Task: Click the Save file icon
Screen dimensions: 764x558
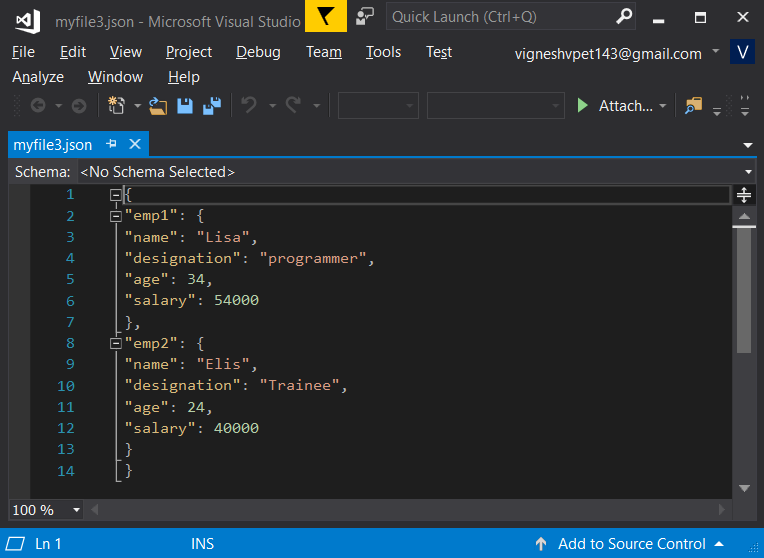Action: point(185,105)
